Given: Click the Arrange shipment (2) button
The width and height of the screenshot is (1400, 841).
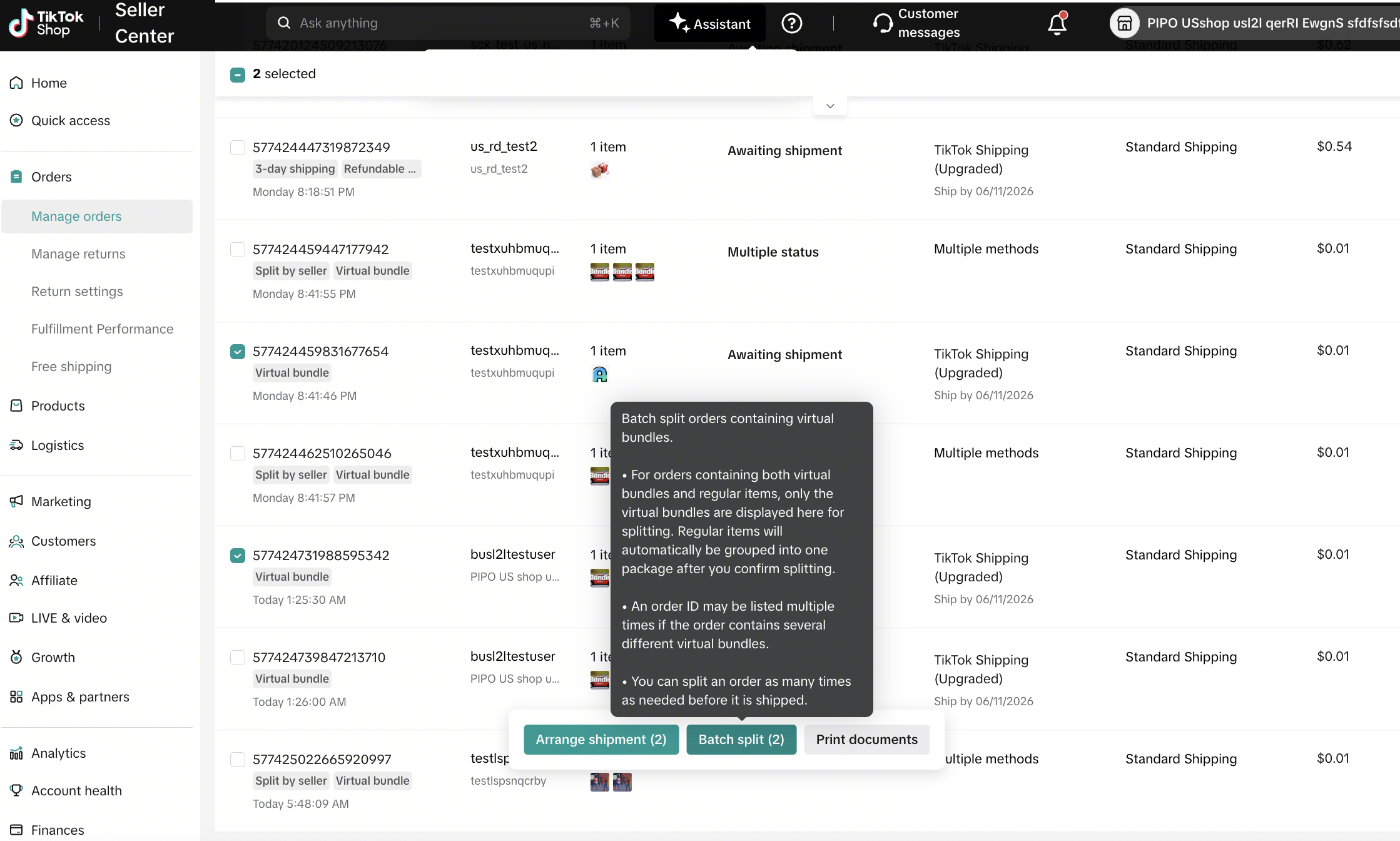Looking at the screenshot, I should (601, 740).
